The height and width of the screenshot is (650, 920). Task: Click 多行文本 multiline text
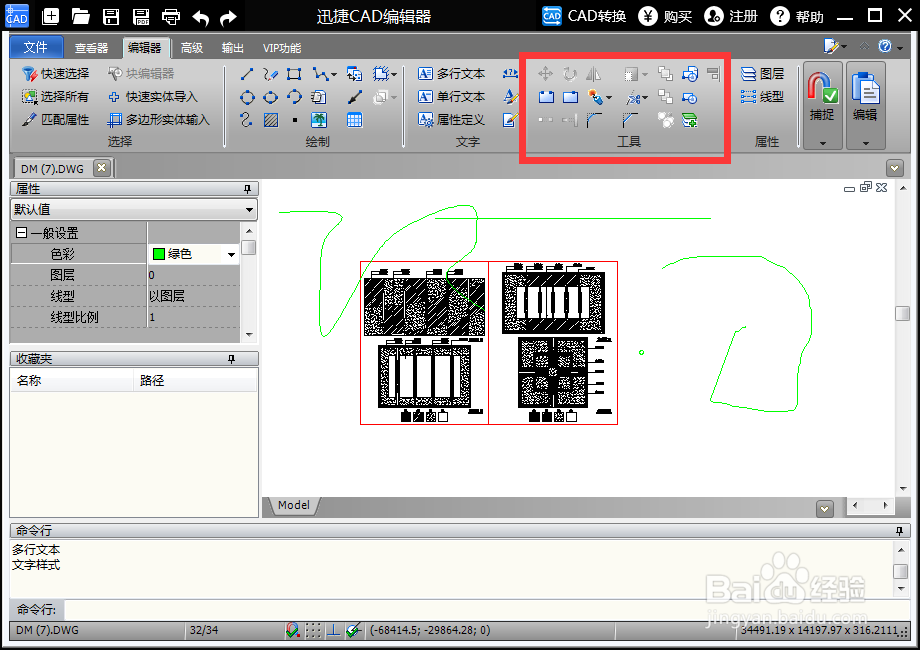pos(452,74)
